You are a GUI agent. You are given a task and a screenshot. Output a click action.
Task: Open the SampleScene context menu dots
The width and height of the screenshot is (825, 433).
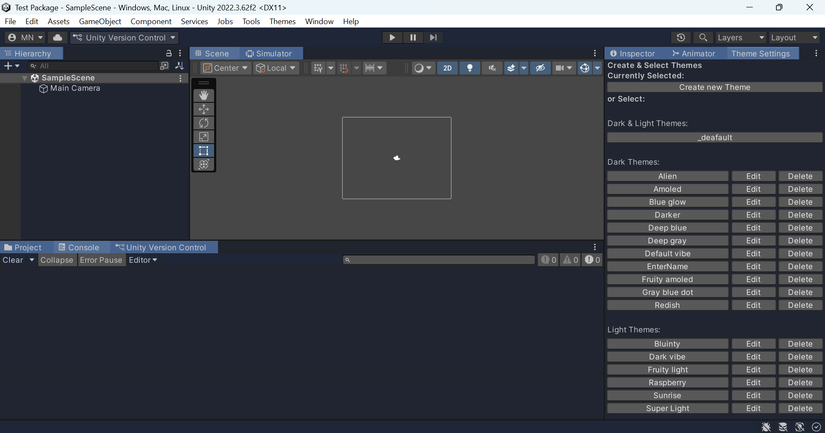coord(180,78)
